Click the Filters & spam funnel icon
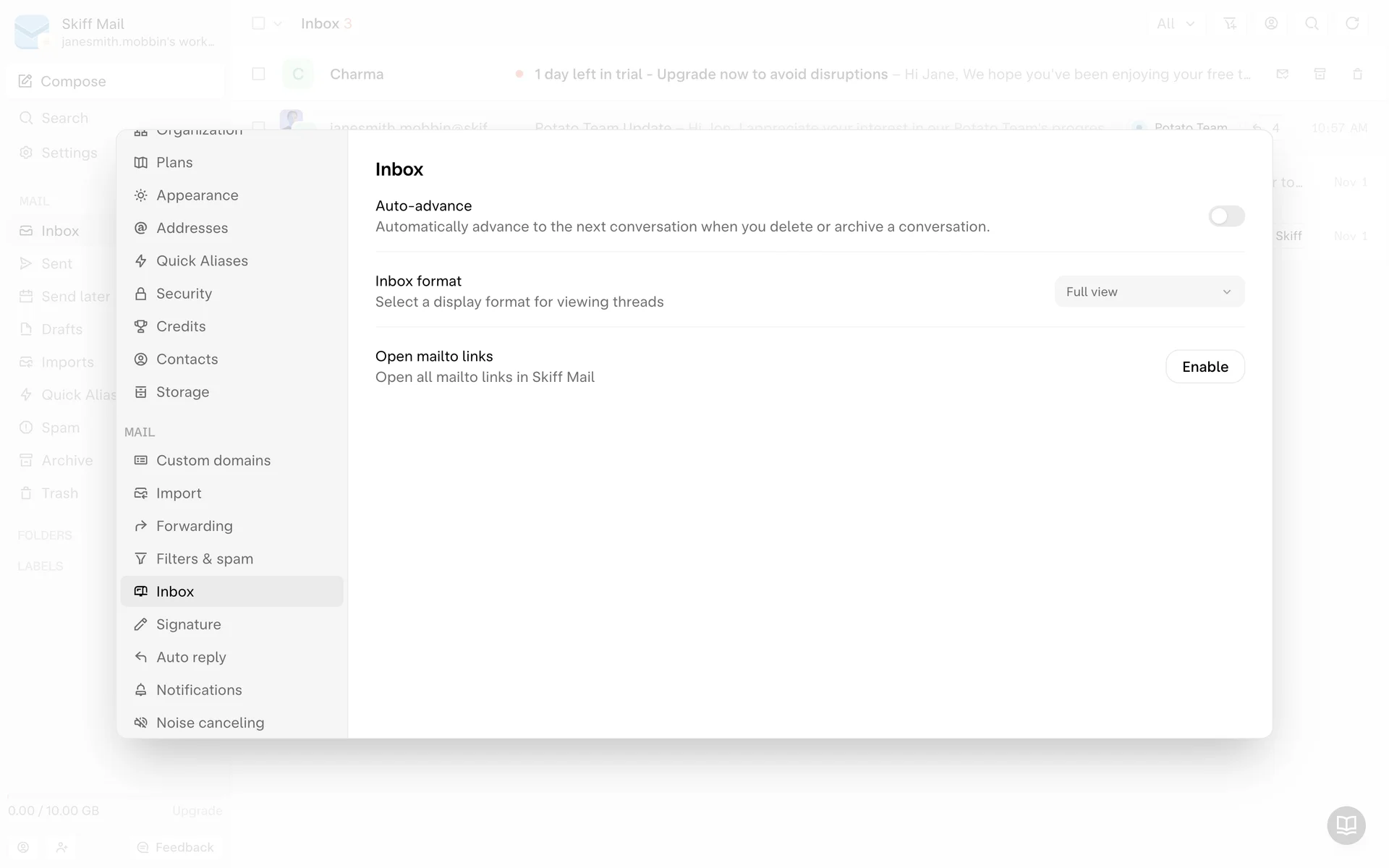The height and width of the screenshot is (868, 1389). tap(141, 559)
